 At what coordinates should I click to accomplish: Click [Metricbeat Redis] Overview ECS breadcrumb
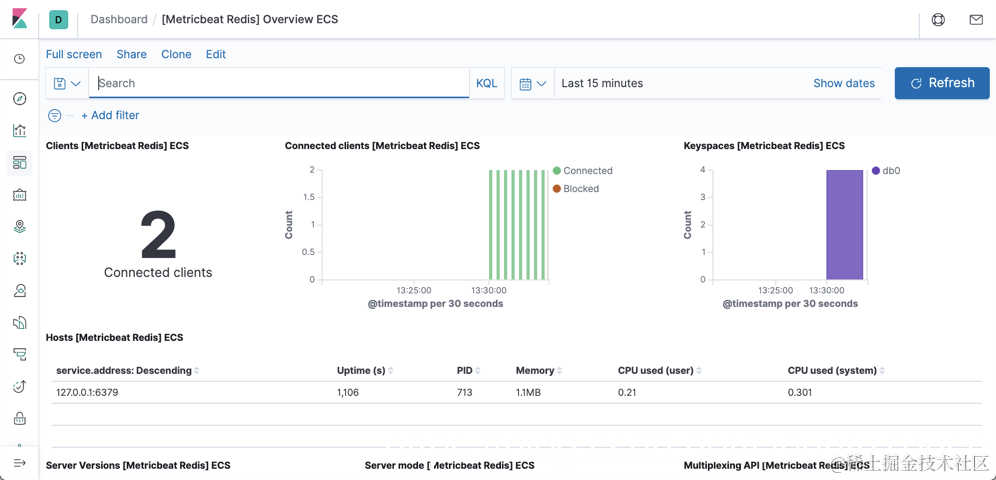point(250,19)
